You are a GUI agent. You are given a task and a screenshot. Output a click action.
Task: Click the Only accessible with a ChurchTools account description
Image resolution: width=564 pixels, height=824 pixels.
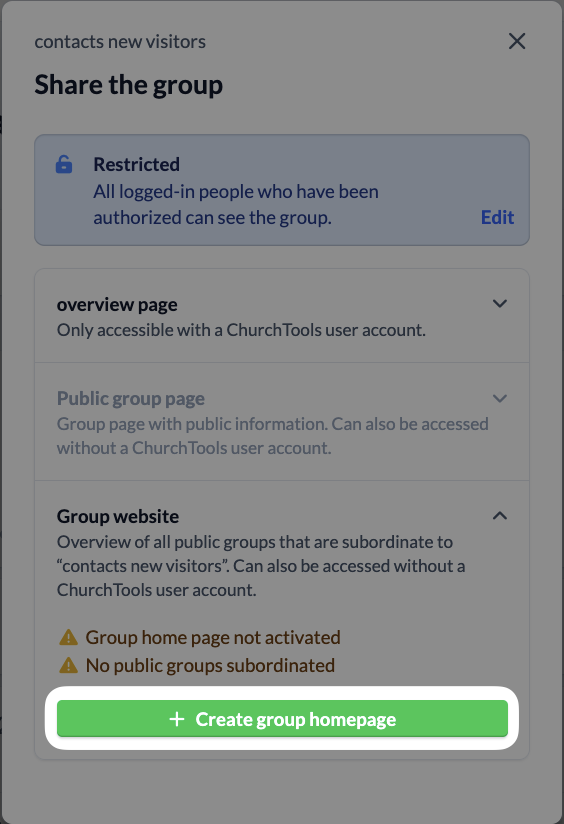click(x=241, y=330)
